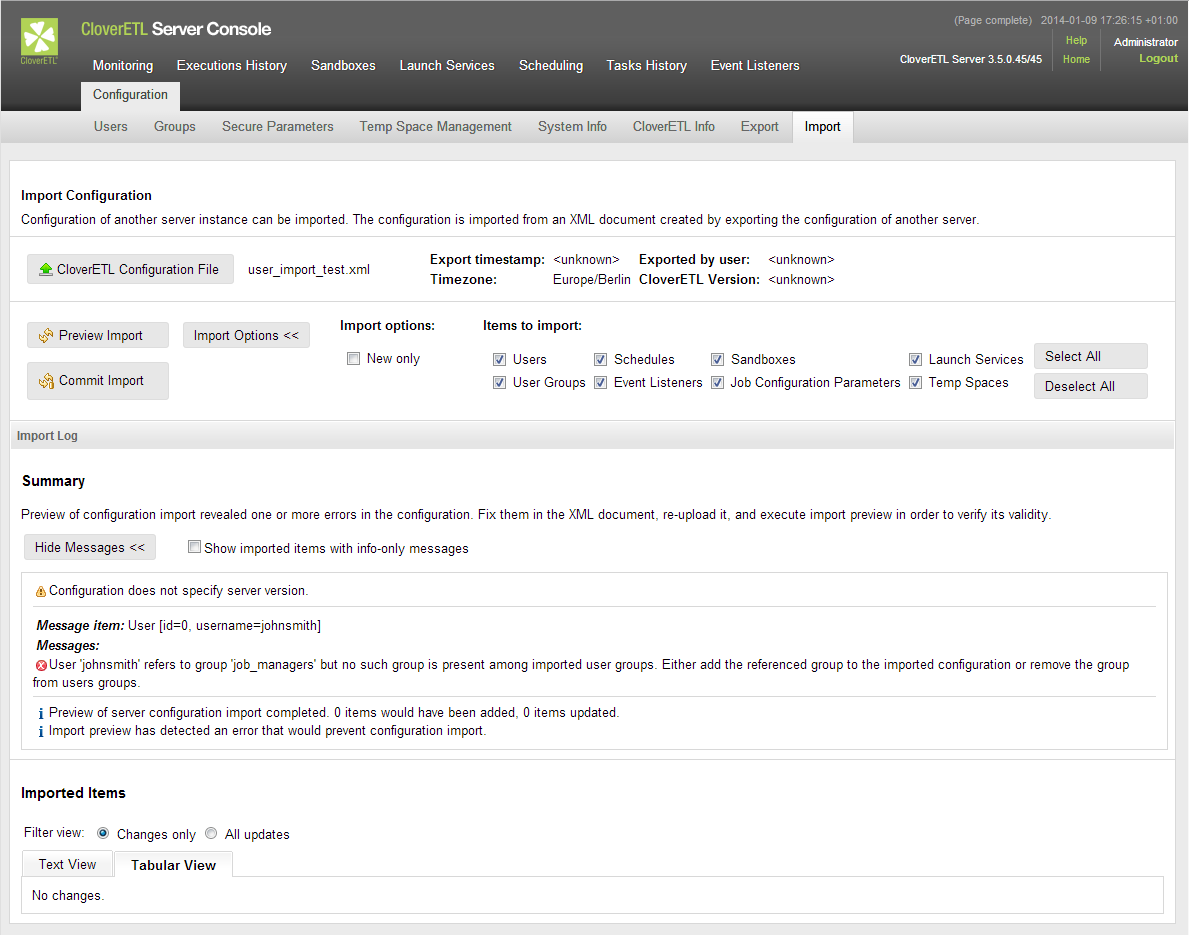This screenshot has height=935, width=1189.
Task: Collapse the Import Log section header
Action: coord(591,435)
